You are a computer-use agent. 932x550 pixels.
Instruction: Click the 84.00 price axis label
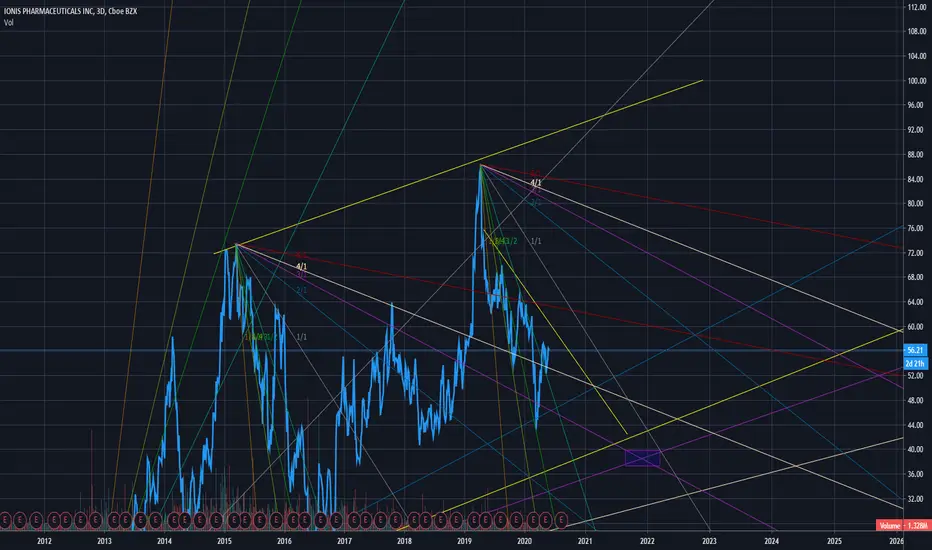(x=917, y=179)
